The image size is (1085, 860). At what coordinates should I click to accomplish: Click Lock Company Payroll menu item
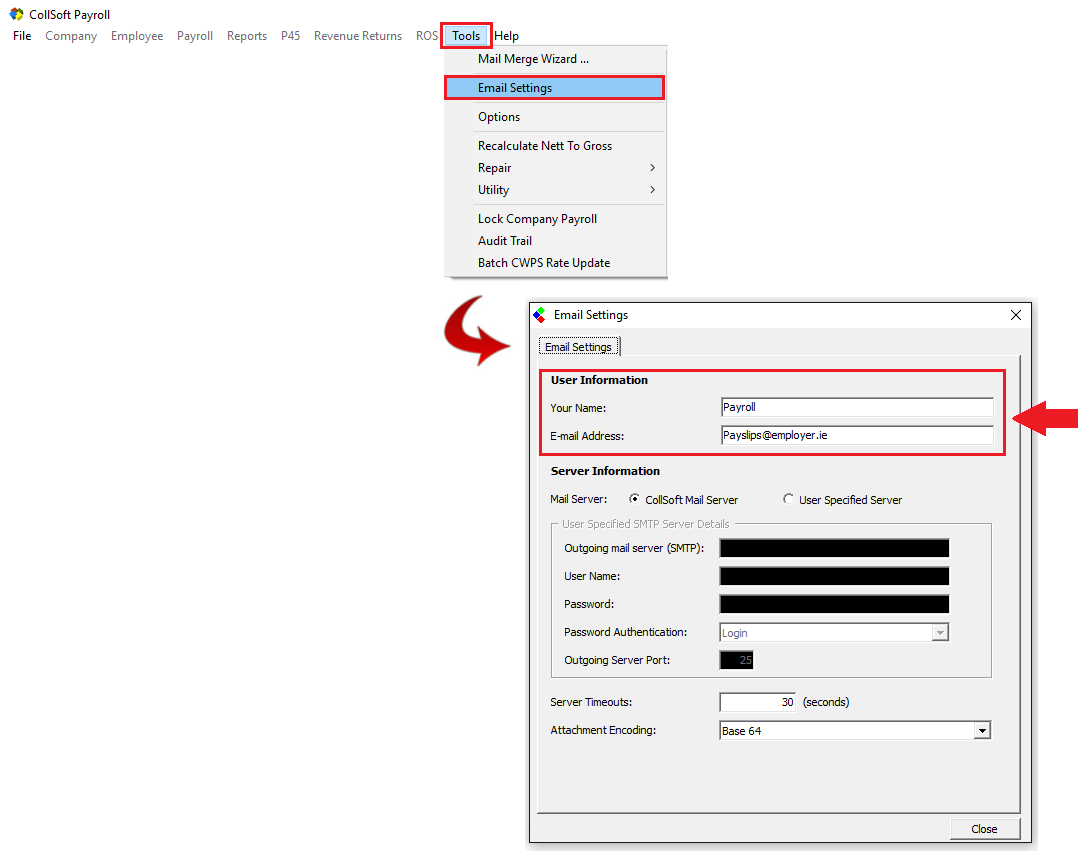tap(537, 219)
